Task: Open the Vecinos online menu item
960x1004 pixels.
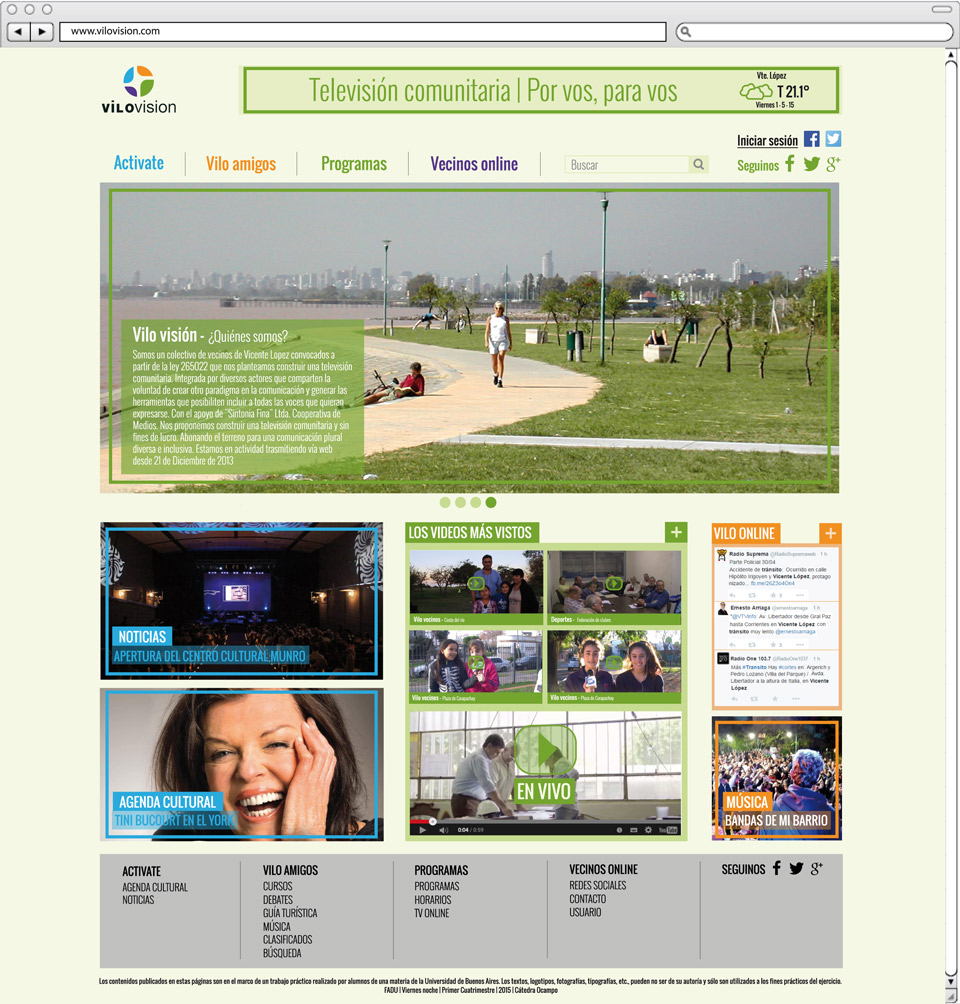Action: coord(474,164)
